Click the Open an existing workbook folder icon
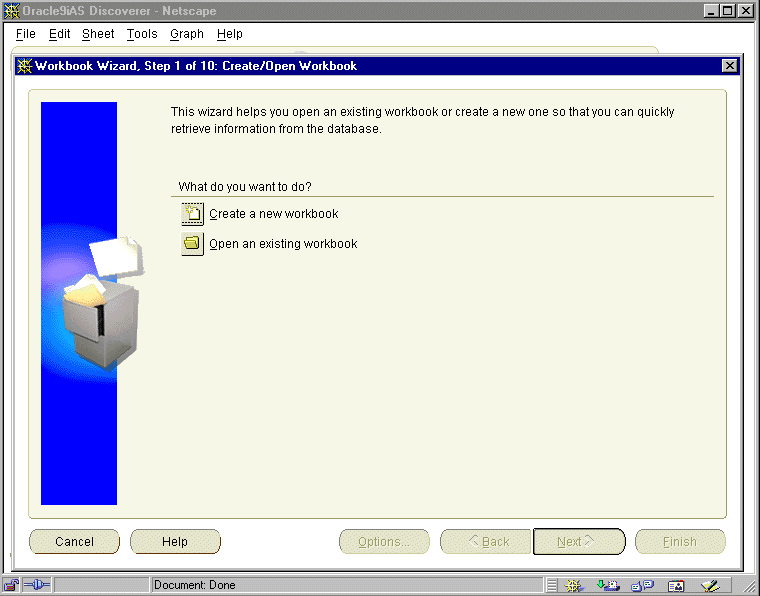This screenshot has width=760, height=596. pos(192,244)
